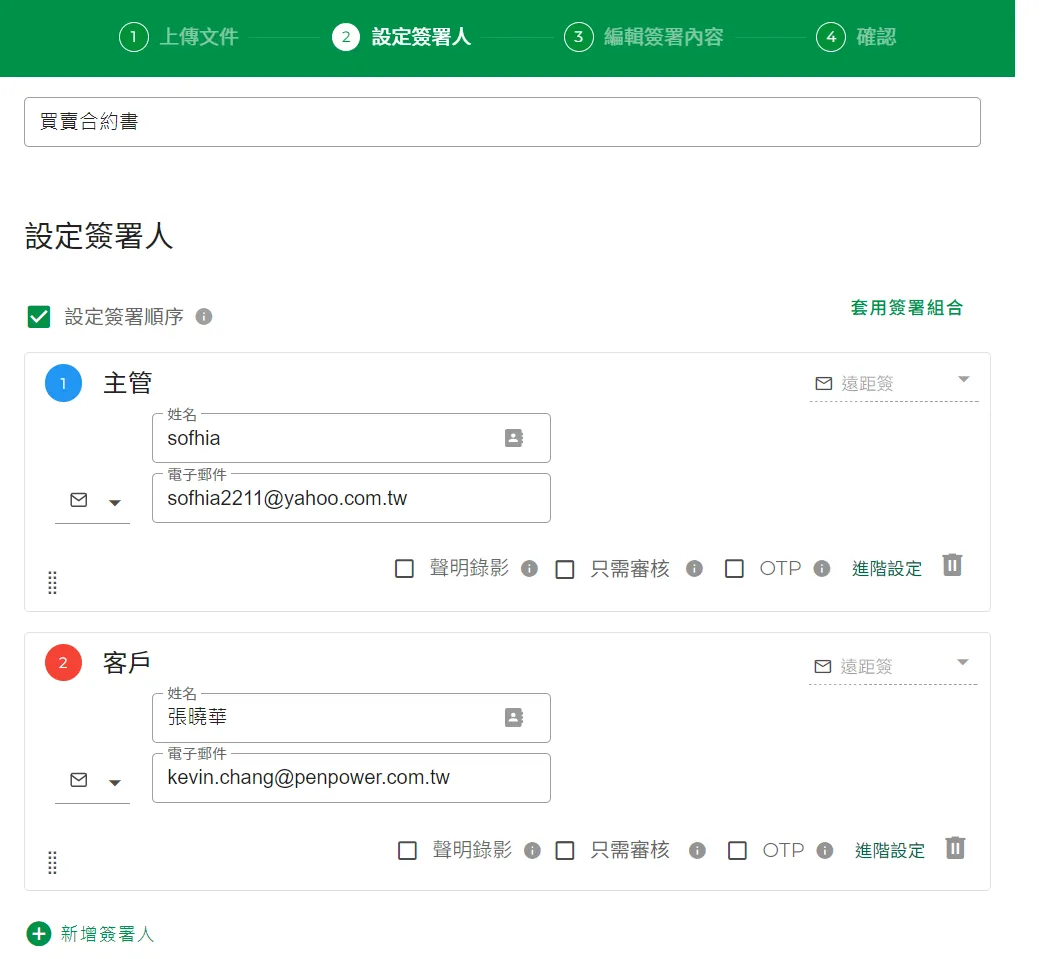Click info icon next to 設定簽署順序

tap(204, 317)
